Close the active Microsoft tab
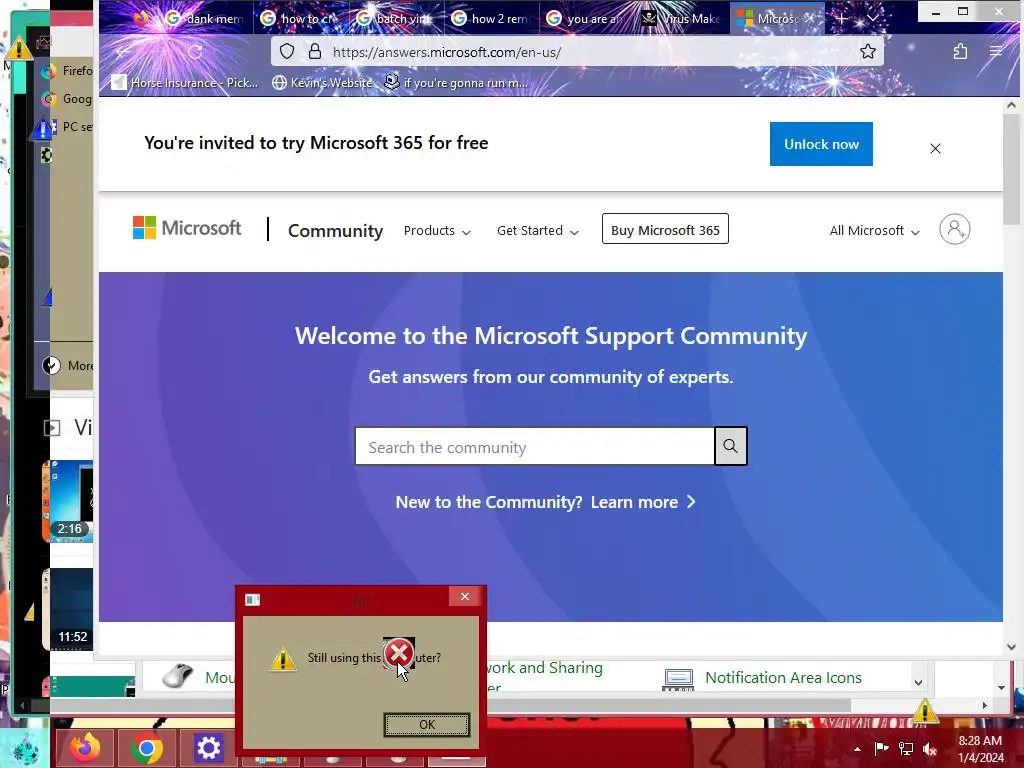 pyautogui.click(x=810, y=18)
